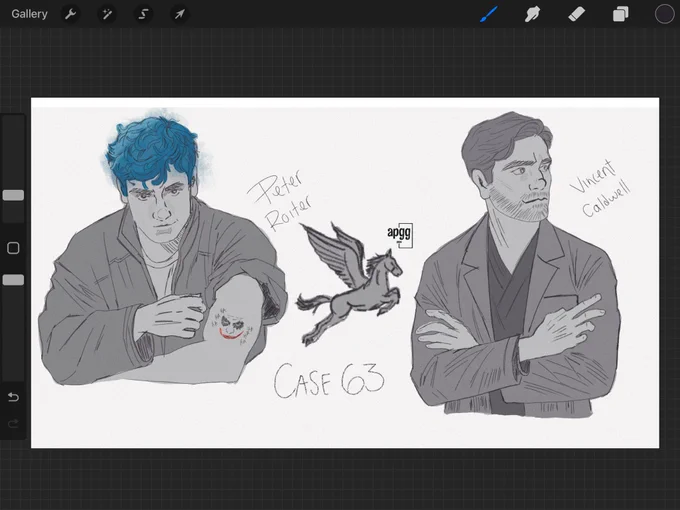
Task: Activate the Transform arrow tool
Action: coord(179,14)
